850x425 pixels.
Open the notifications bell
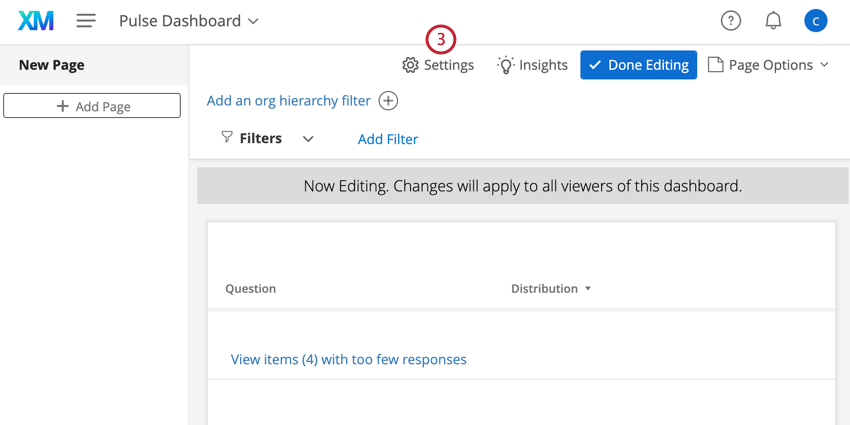click(x=774, y=21)
